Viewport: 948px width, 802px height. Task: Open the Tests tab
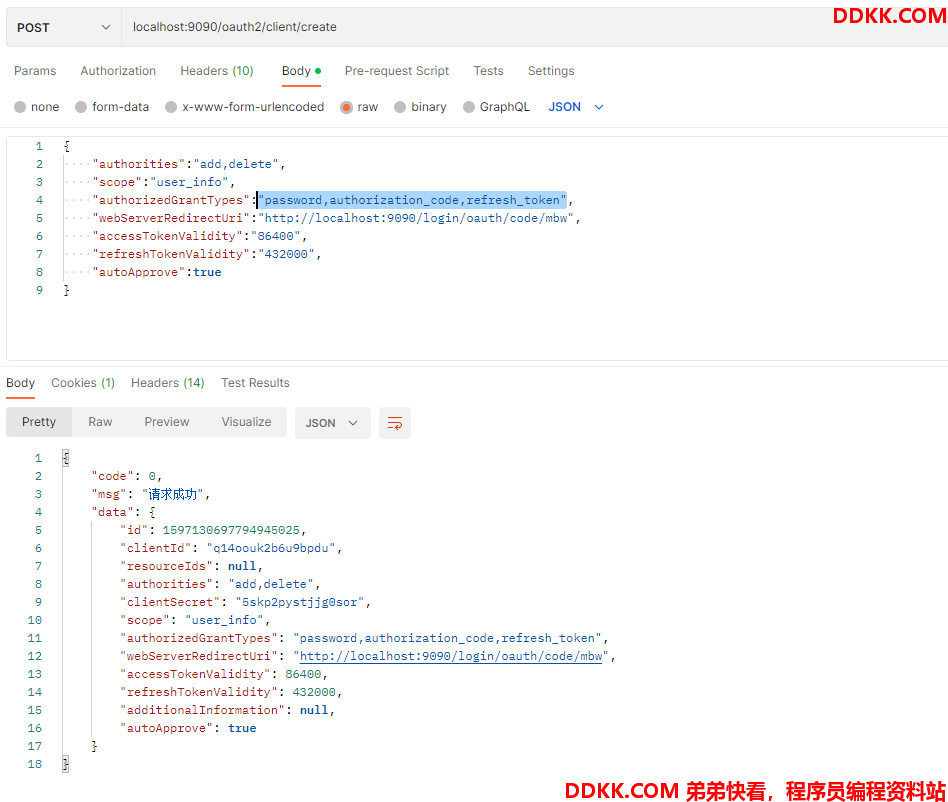(488, 71)
